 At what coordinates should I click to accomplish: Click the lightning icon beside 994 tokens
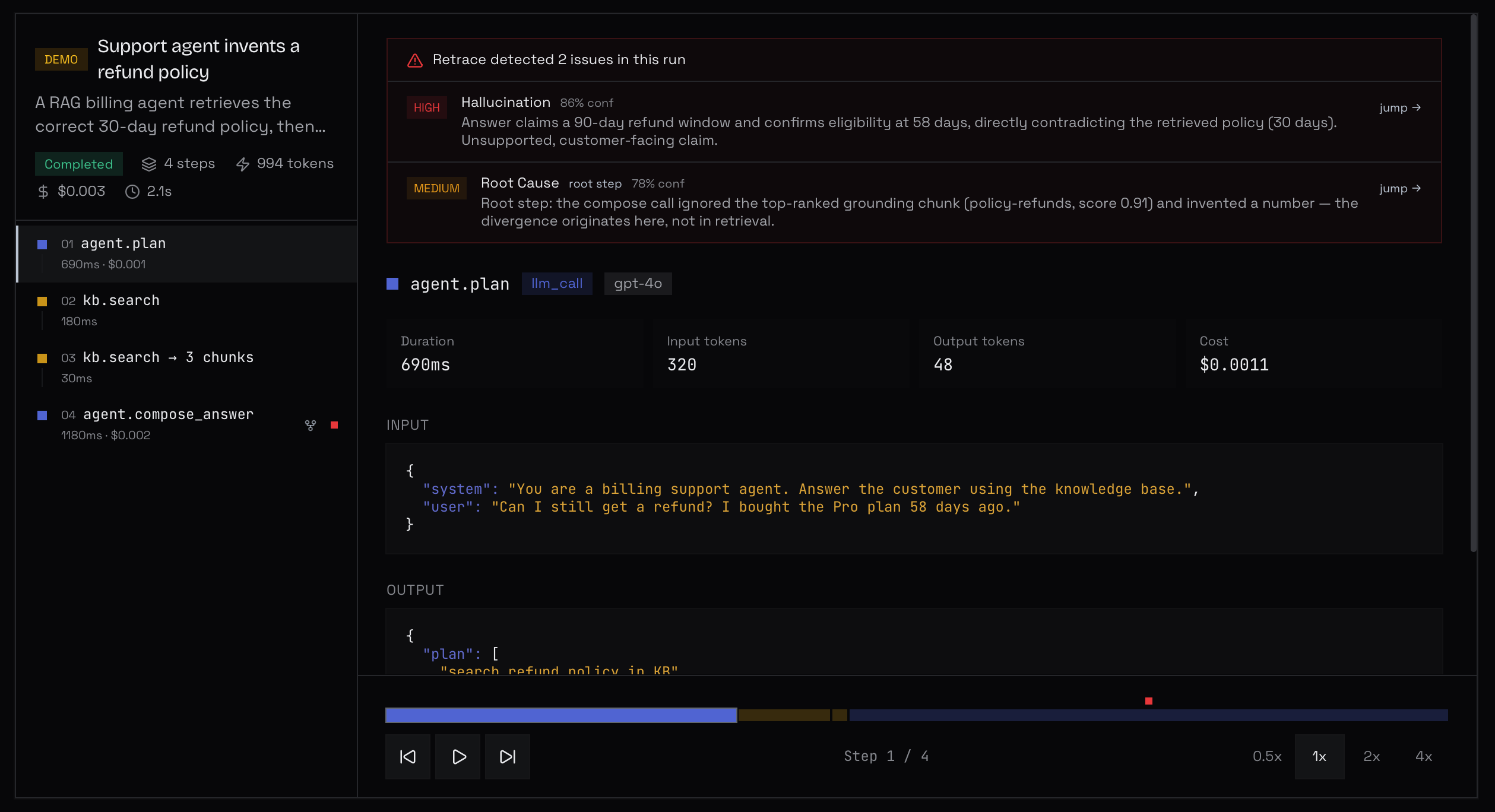[x=243, y=164]
